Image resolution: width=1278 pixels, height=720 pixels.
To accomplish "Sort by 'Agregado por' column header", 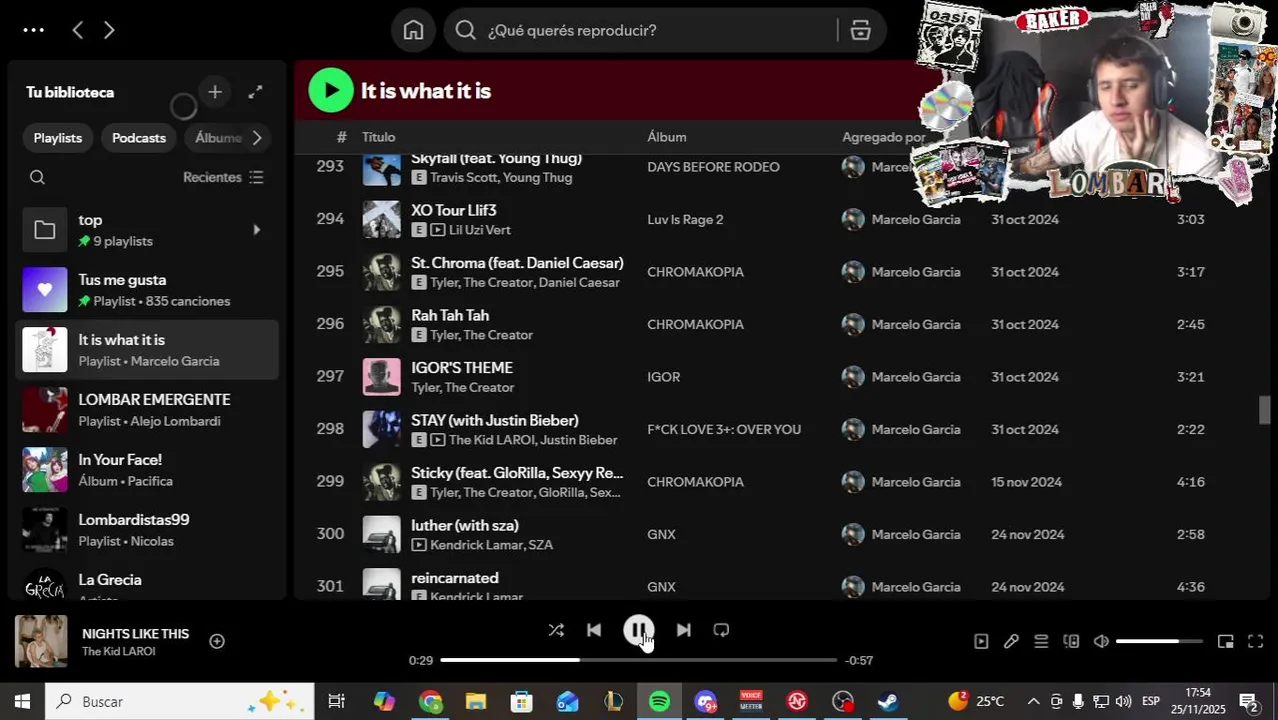I will pos(884,137).
